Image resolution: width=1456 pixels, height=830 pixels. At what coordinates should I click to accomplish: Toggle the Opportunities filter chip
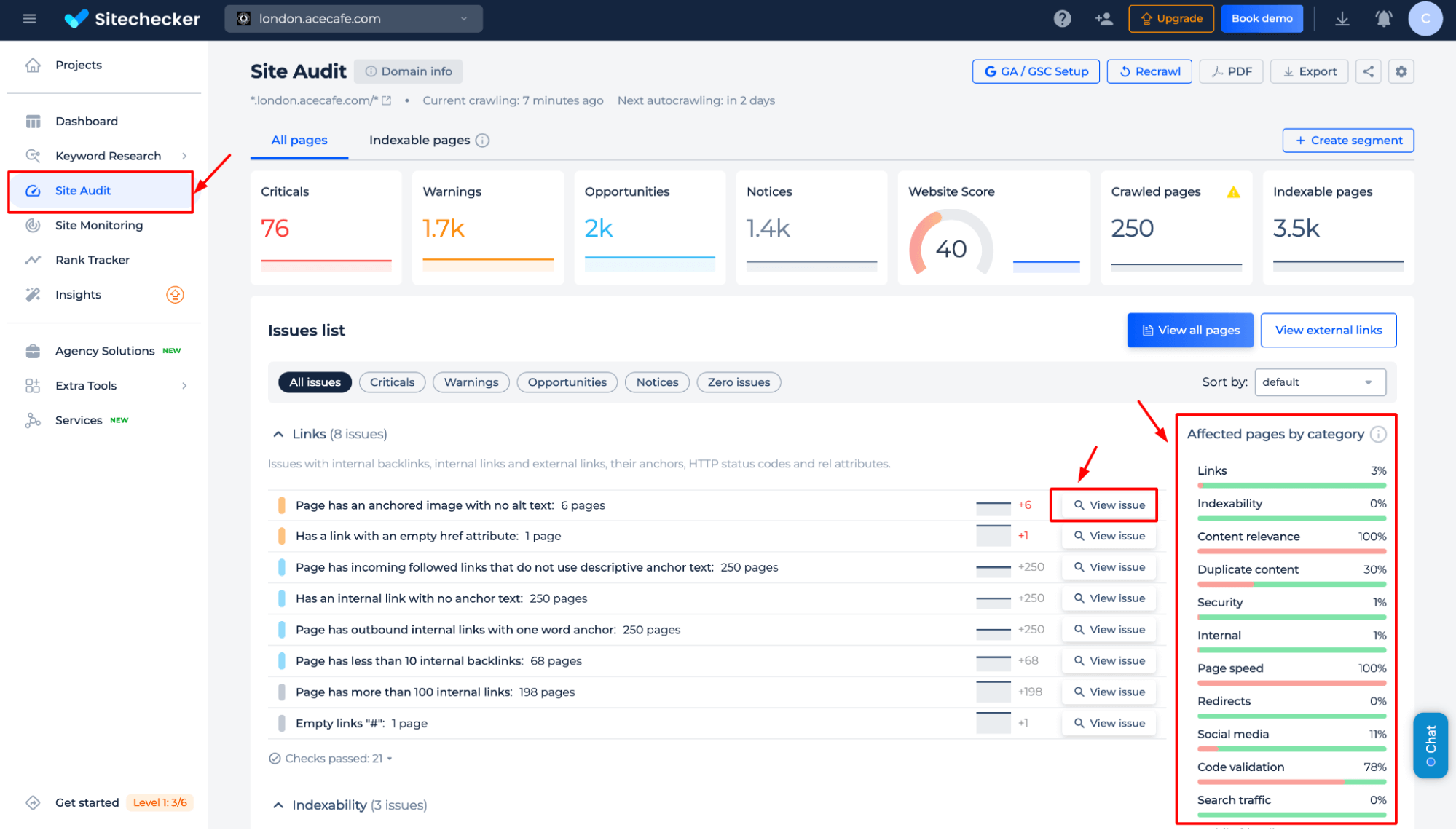(x=566, y=382)
